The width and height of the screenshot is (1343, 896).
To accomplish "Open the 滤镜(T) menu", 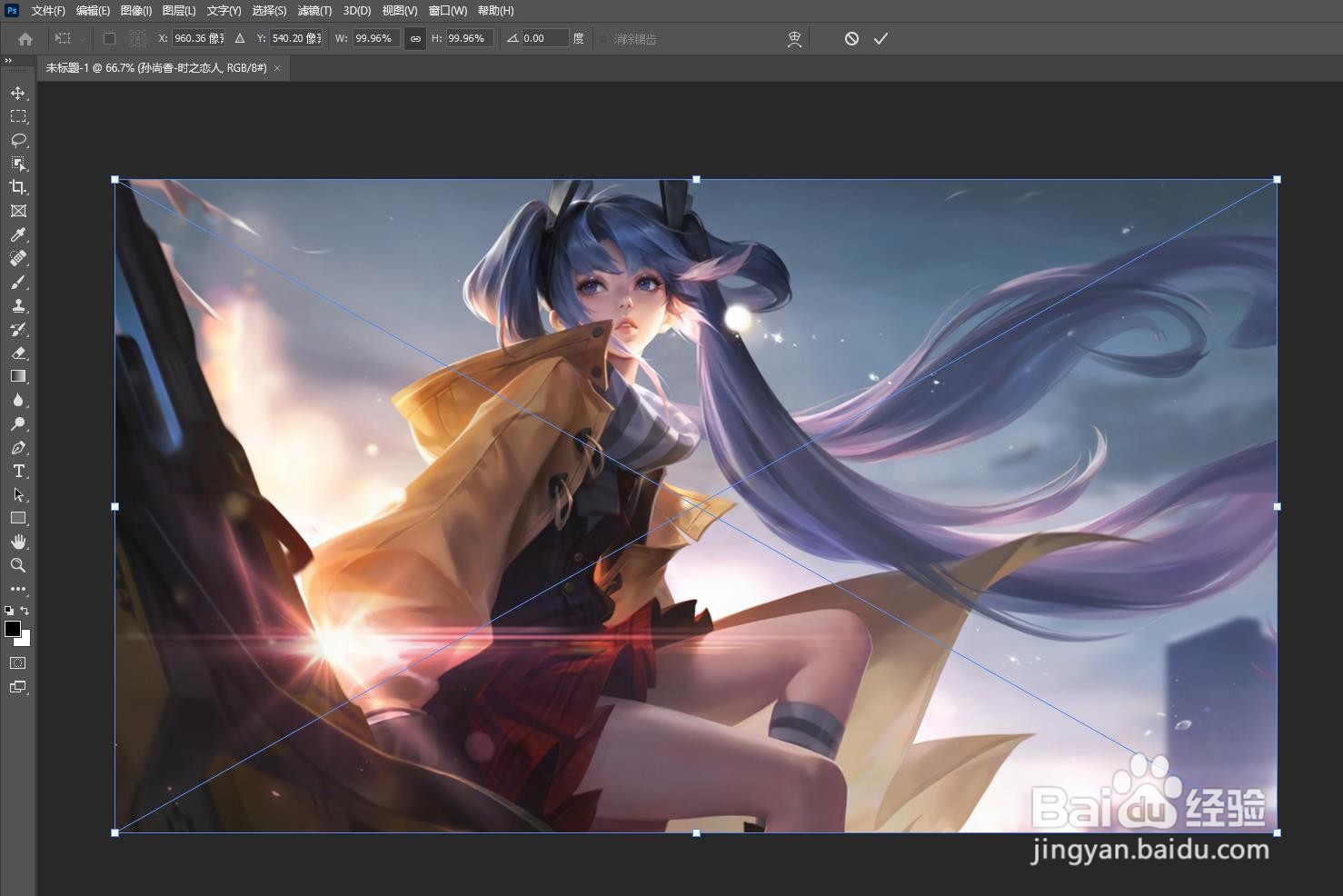I will [314, 11].
